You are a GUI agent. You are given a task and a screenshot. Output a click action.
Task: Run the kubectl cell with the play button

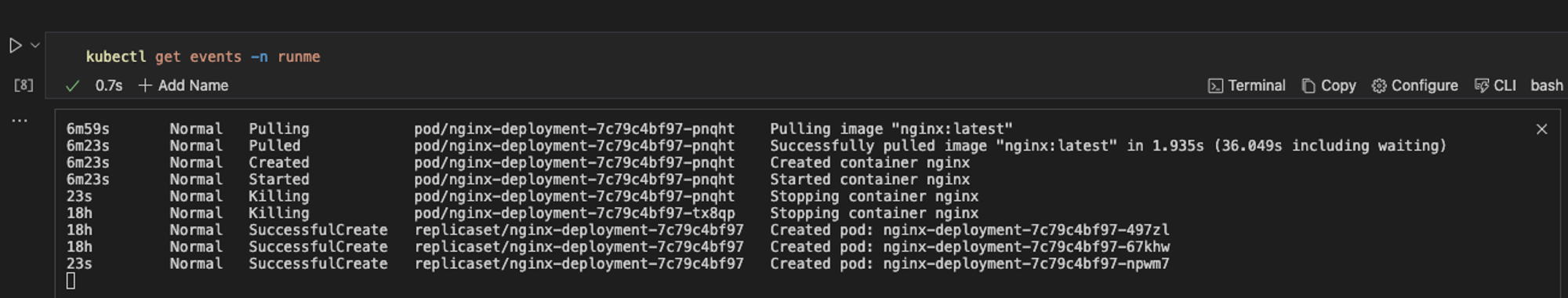(x=15, y=45)
